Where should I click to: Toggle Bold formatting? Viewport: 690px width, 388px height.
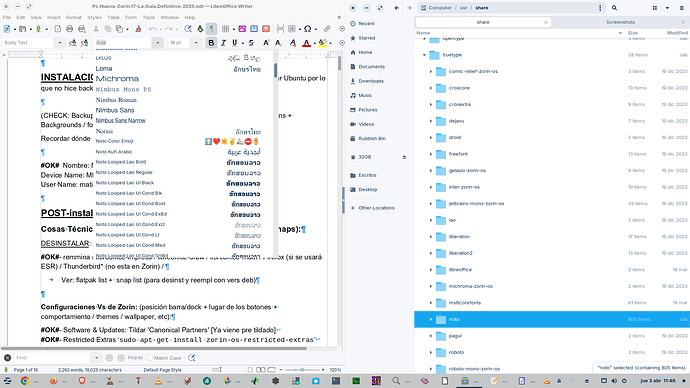(211, 43)
